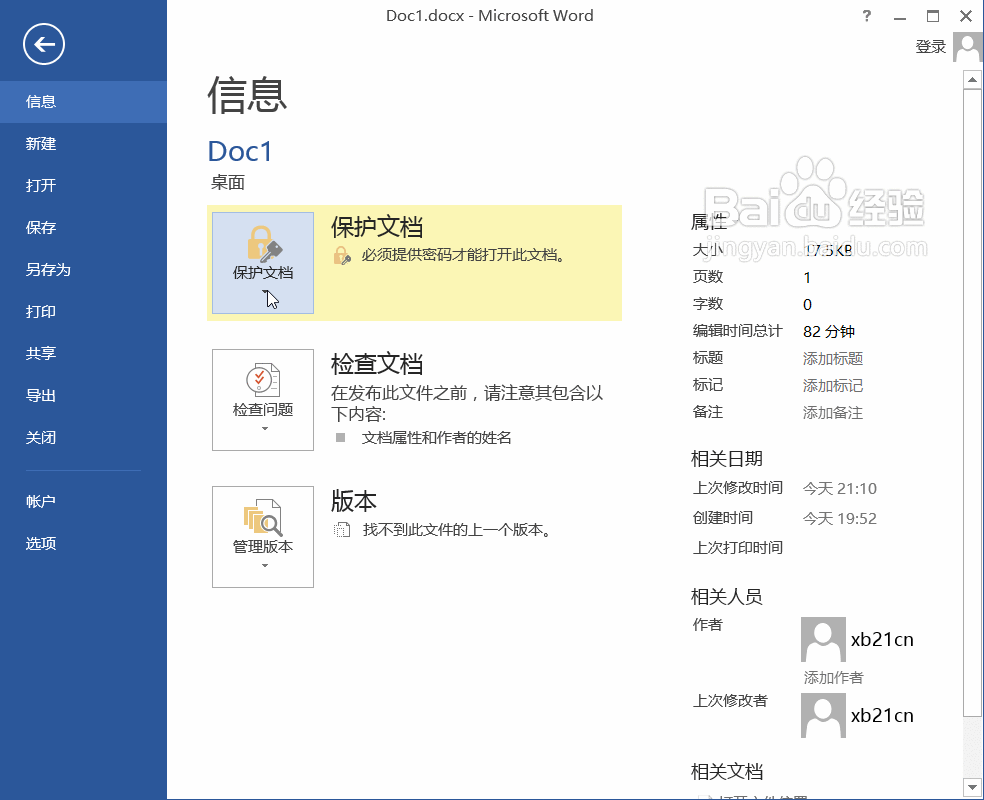Click the user avatar next to 登录
The height and width of the screenshot is (800, 984).
click(x=966, y=47)
